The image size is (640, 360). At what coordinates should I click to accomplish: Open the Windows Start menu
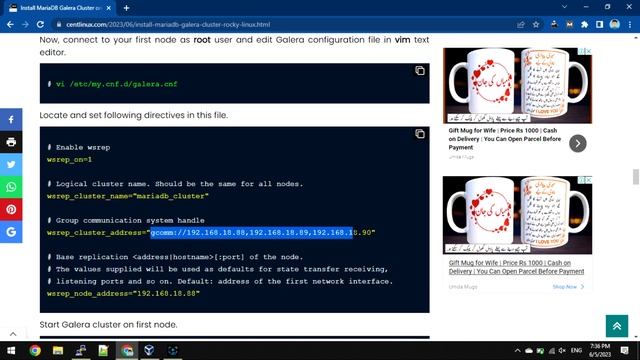pyautogui.click(x=11, y=351)
